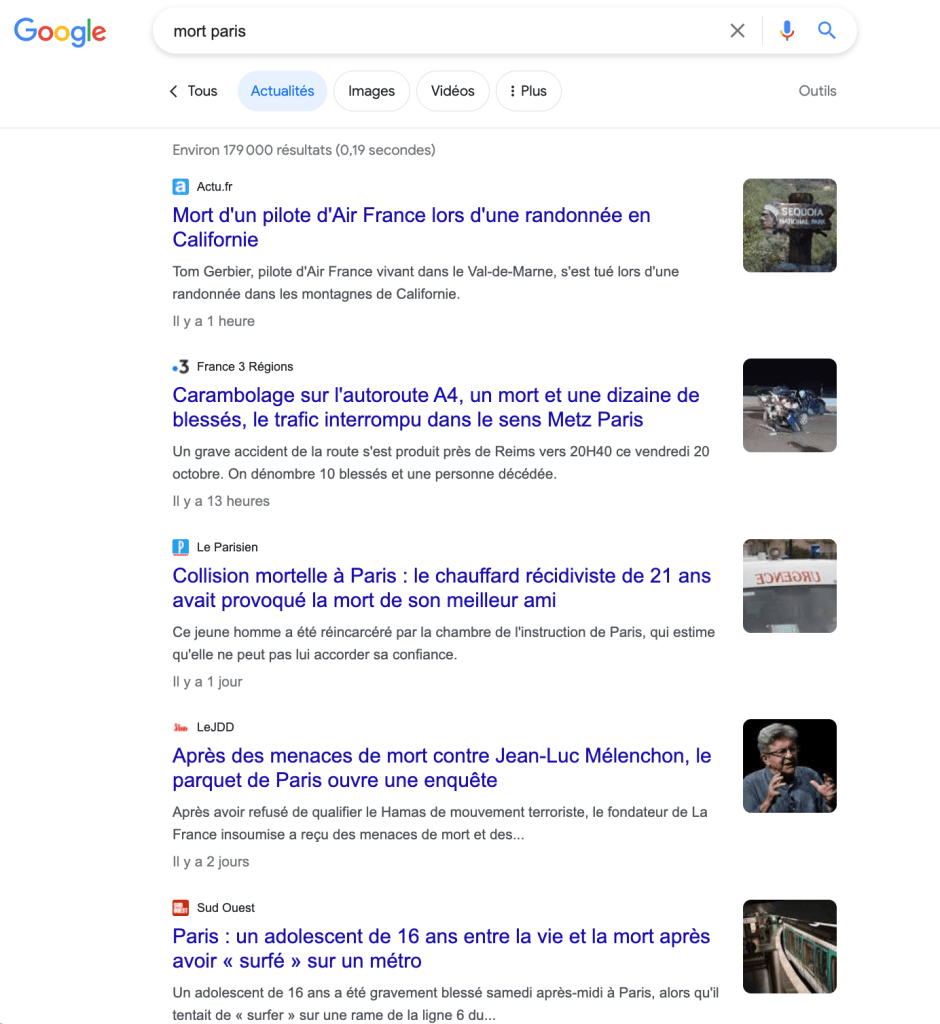Open the Outils options
The height and width of the screenshot is (1024, 940).
(x=817, y=91)
